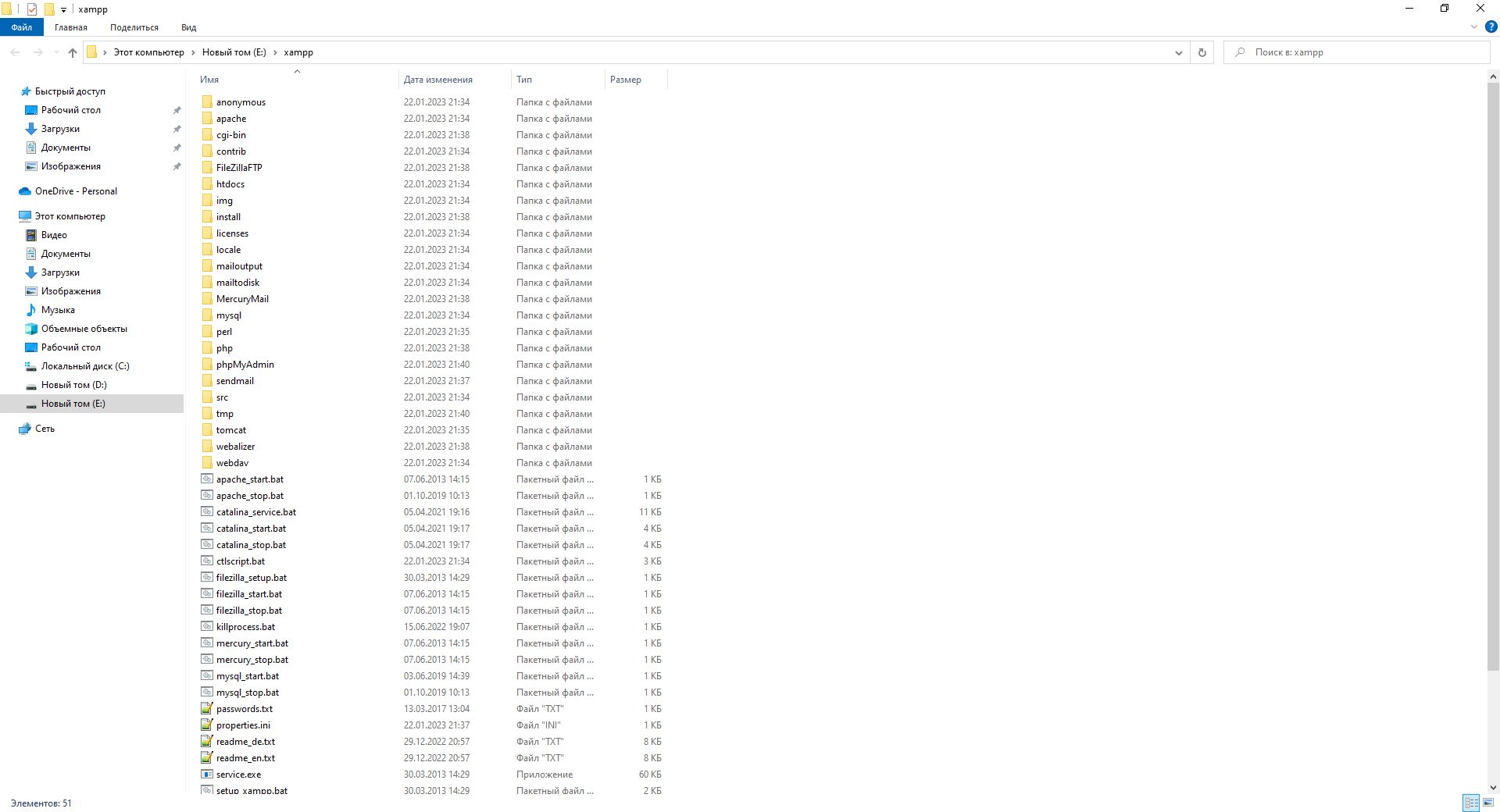Click the Refresh address bar icon
Screen dimensions: 1500x812
point(1202,52)
